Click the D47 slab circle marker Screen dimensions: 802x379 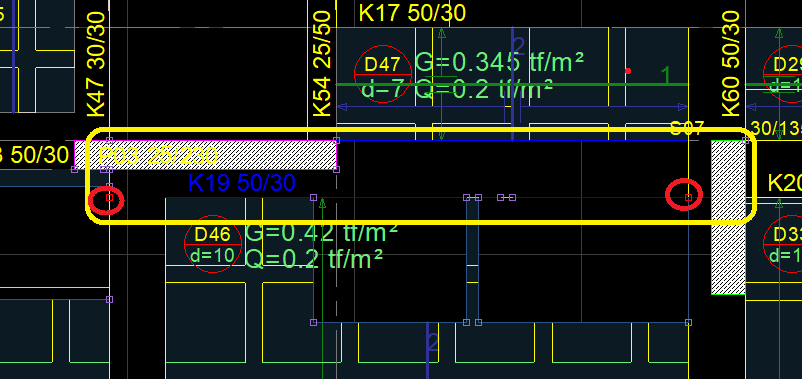pos(383,74)
